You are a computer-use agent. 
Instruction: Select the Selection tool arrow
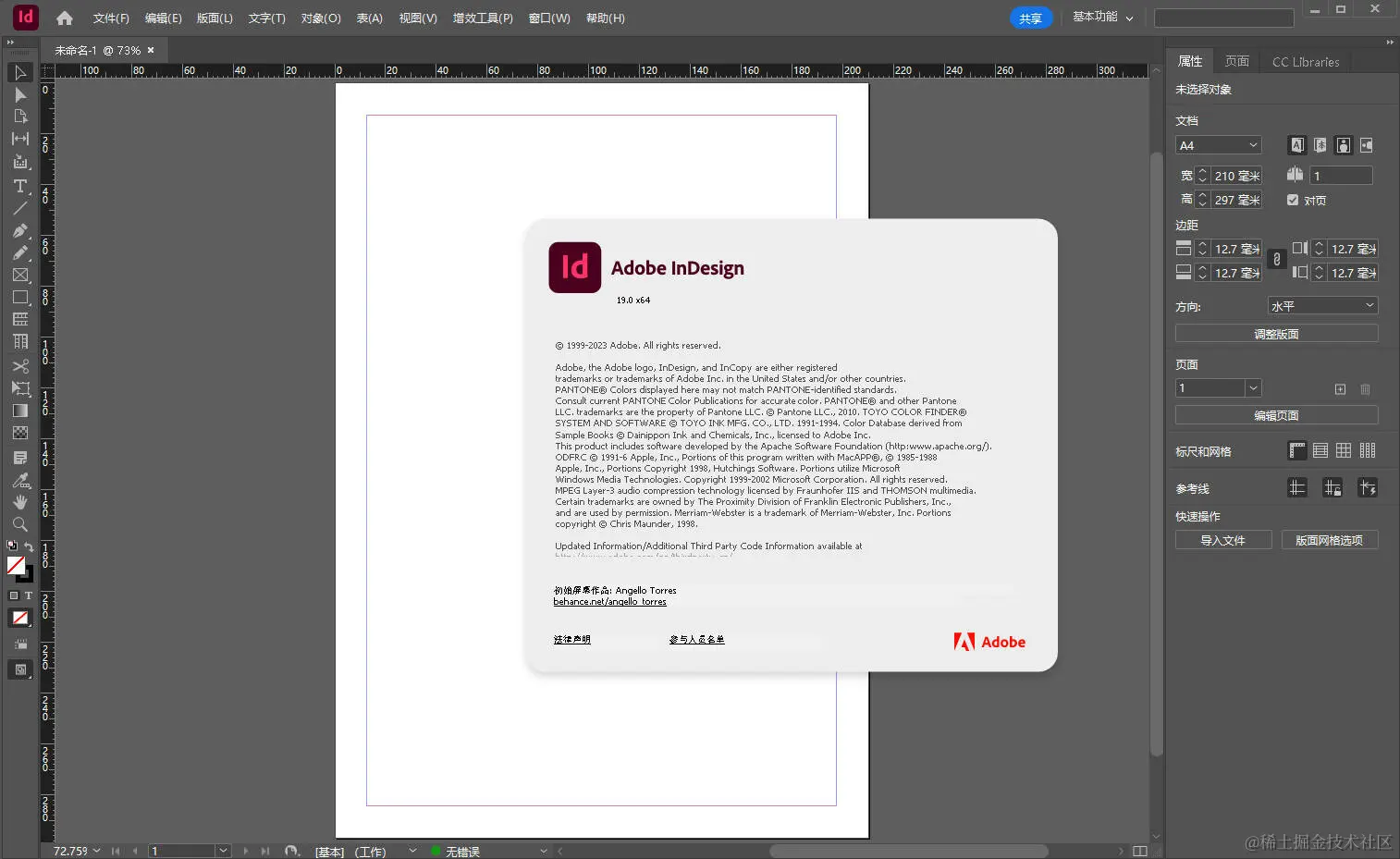20,72
